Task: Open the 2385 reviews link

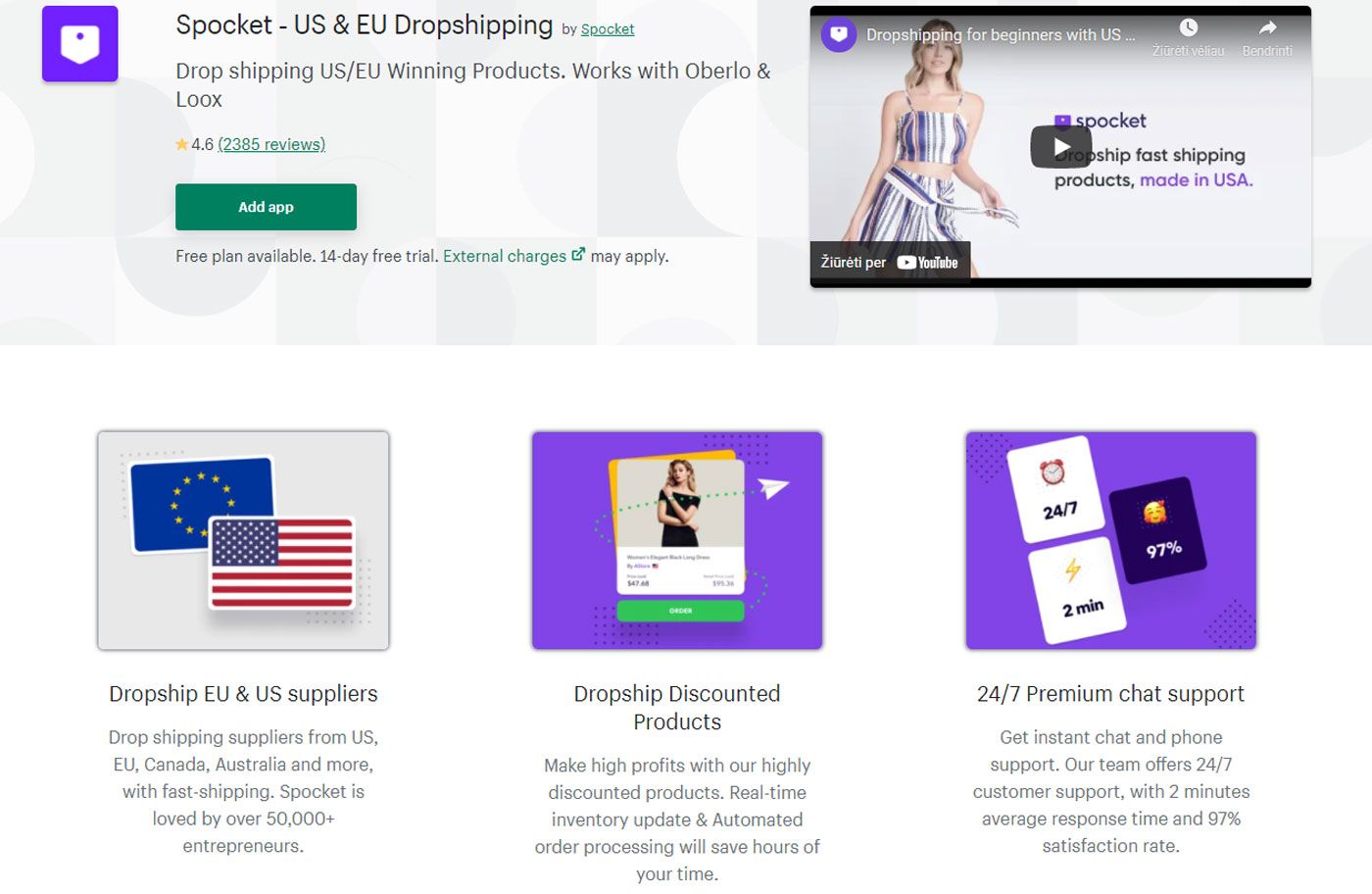Action: [x=271, y=144]
